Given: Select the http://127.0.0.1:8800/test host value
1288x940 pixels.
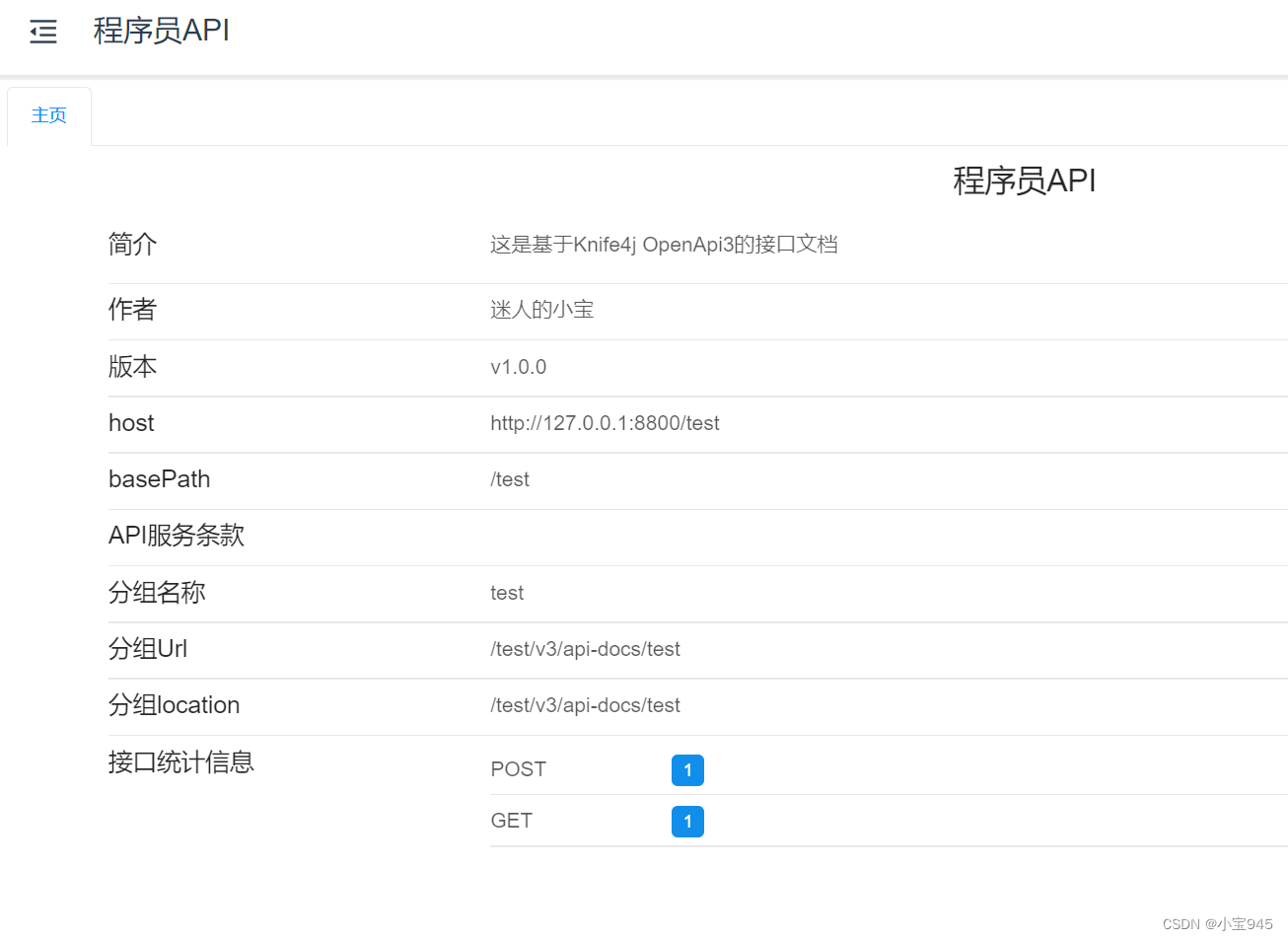Looking at the screenshot, I should click(x=605, y=423).
